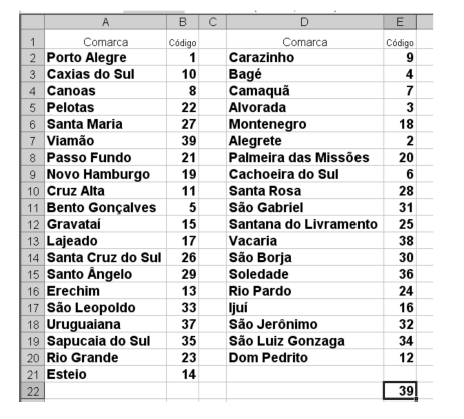Image resolution: width=464 pixels, height=419 pixels.
Task: Select the Código header in column B
Action: (x=182, y=43)
